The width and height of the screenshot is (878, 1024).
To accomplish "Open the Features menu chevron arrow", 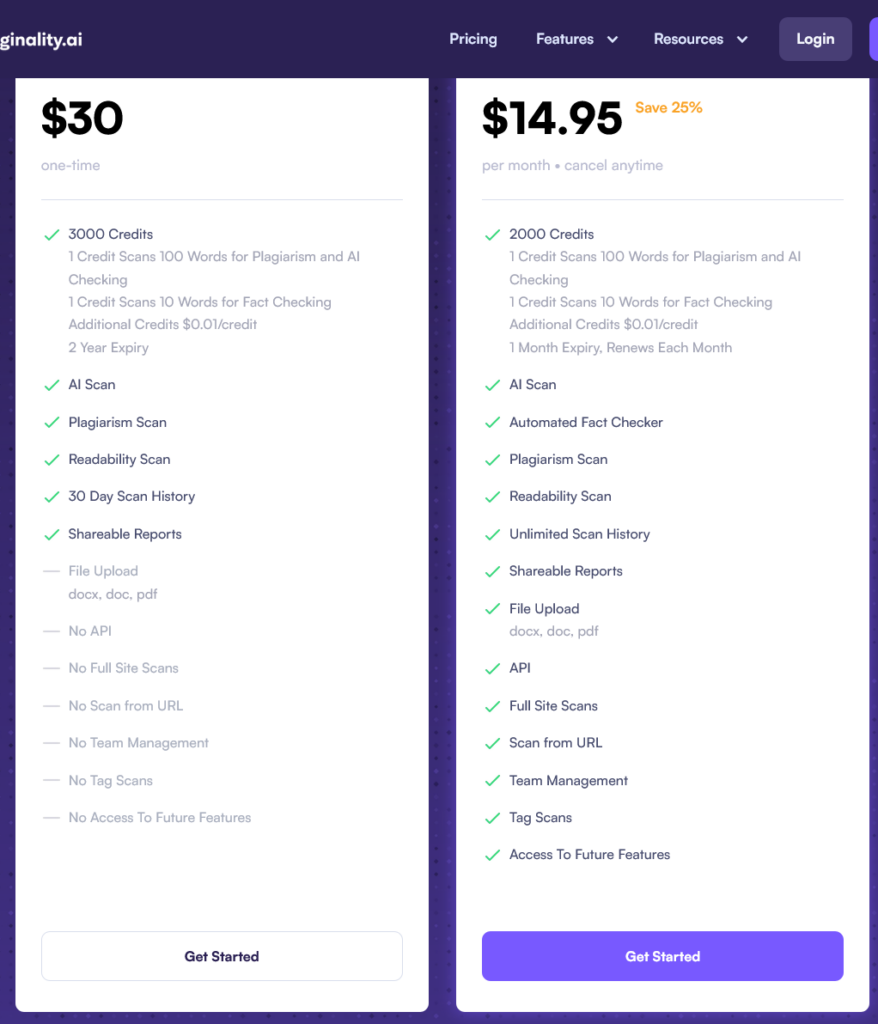I will pos(610,41).
